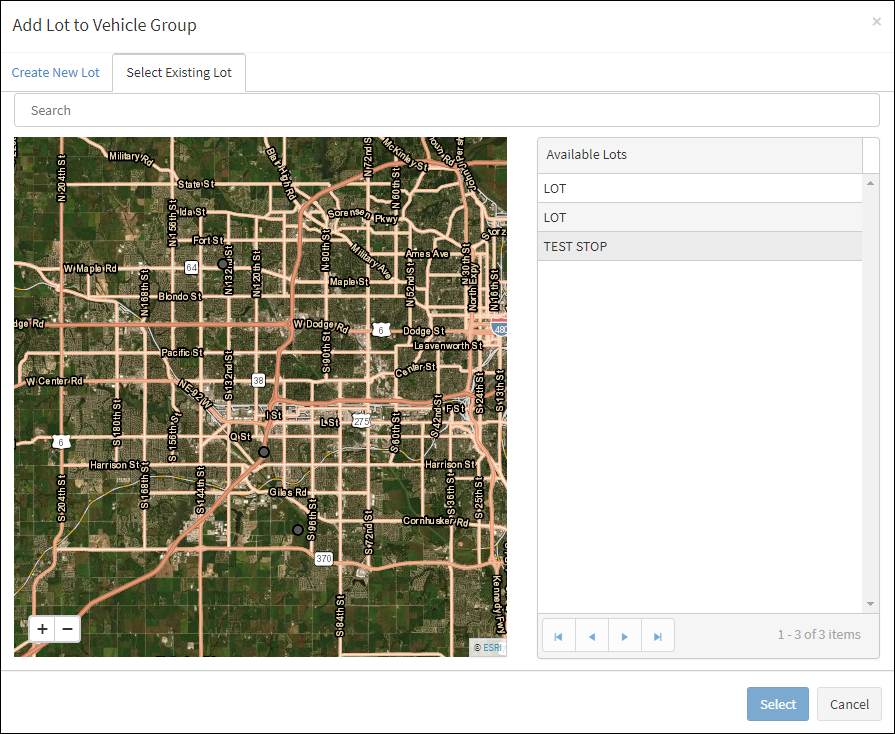Focus the Search input field

[447, 110]
